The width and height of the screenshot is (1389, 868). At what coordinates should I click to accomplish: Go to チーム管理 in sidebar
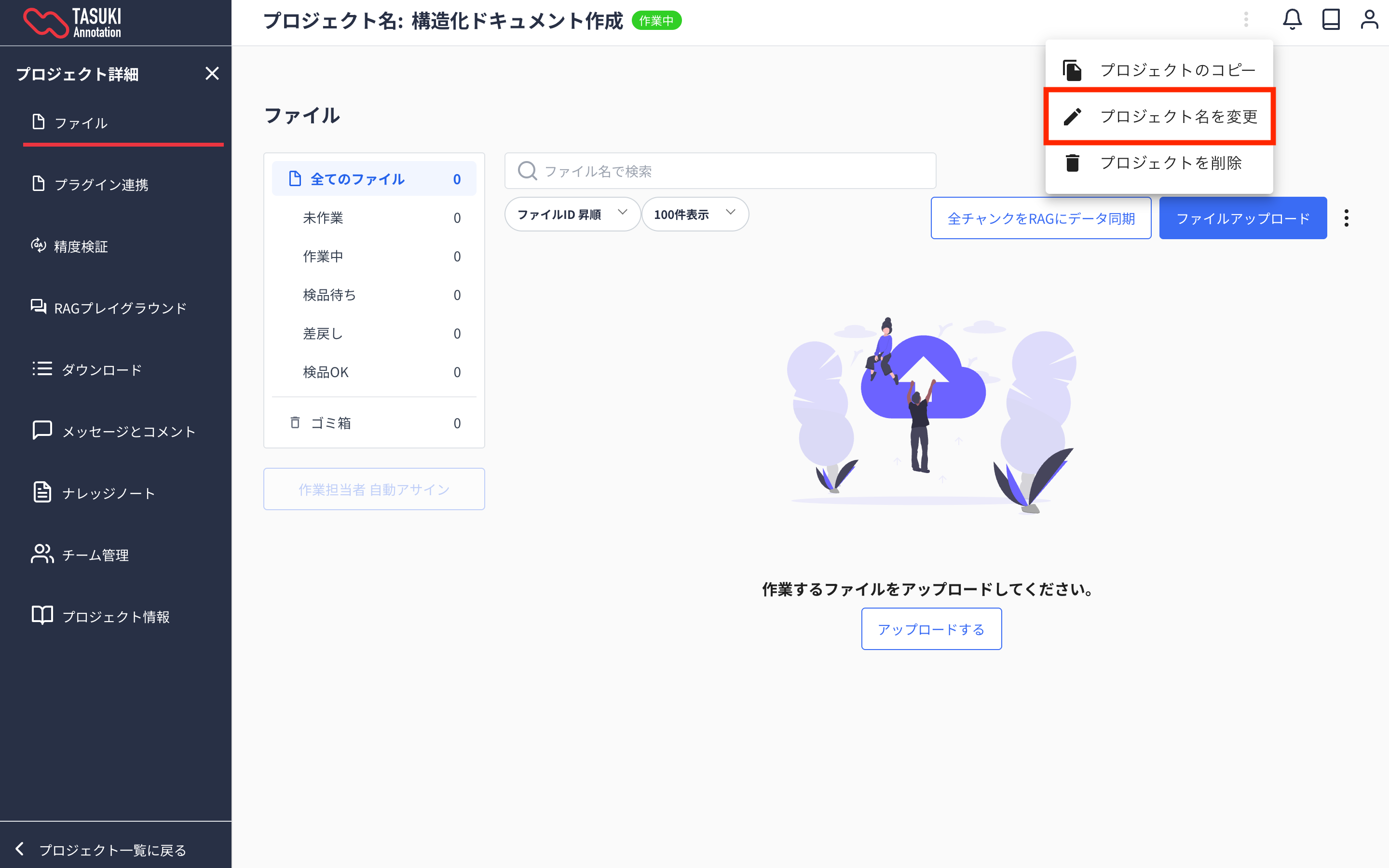coord(95,555)
